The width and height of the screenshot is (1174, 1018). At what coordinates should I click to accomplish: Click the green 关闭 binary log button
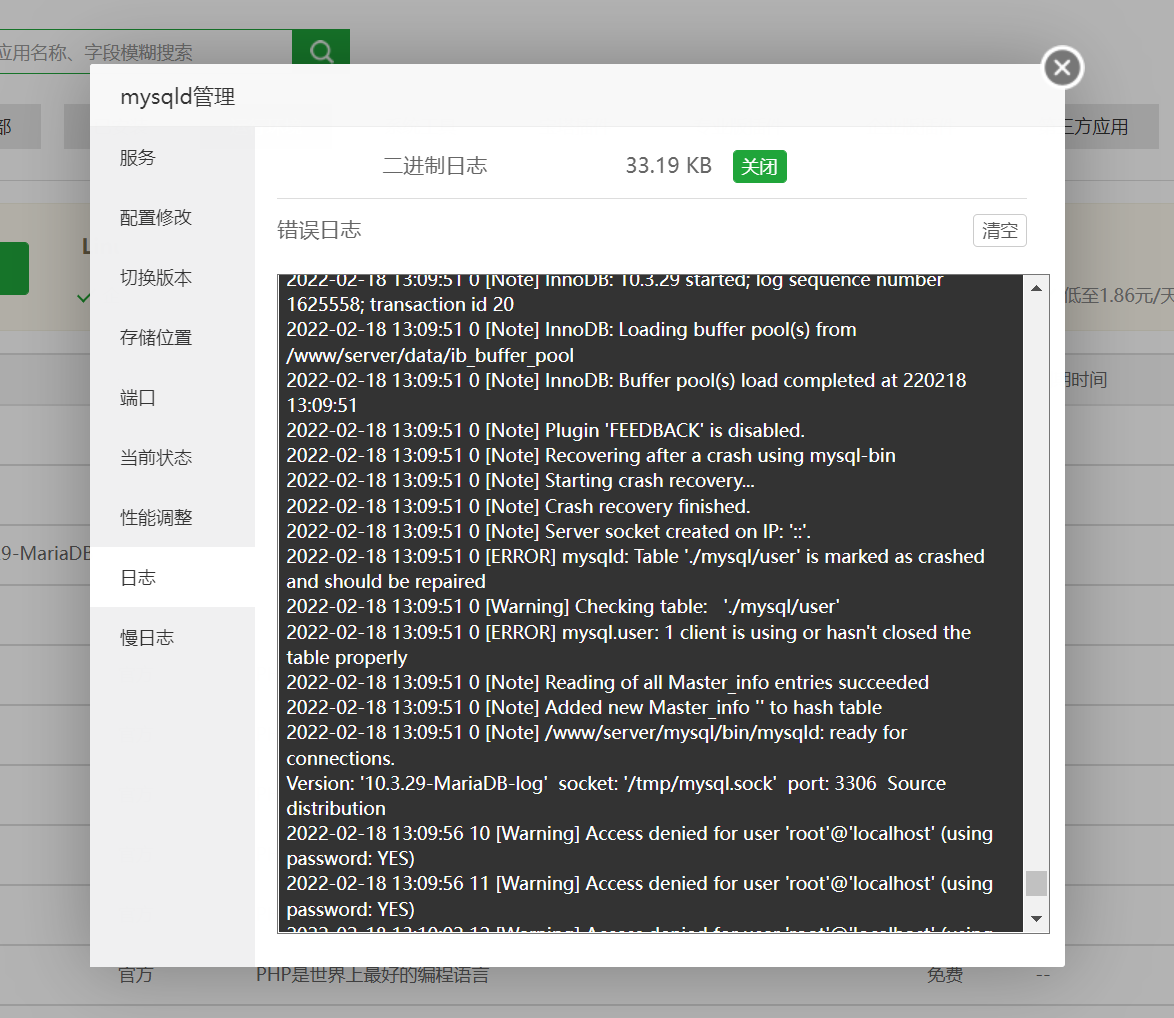click(x=759, y=166)
